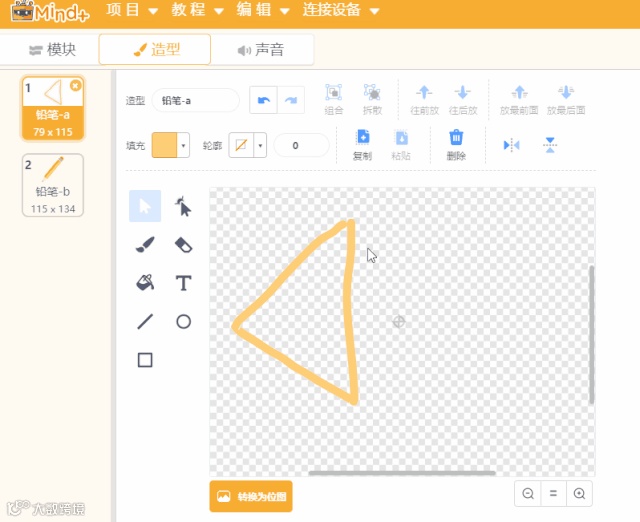
Task: Flip horizontally icon
Action: point(511,145)
